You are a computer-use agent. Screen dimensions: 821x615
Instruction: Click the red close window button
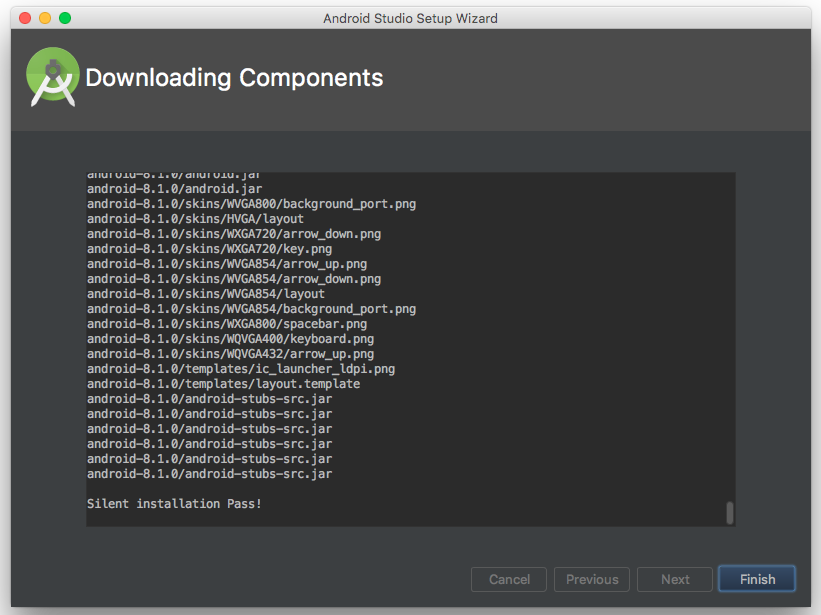click(x=25, y=18)
